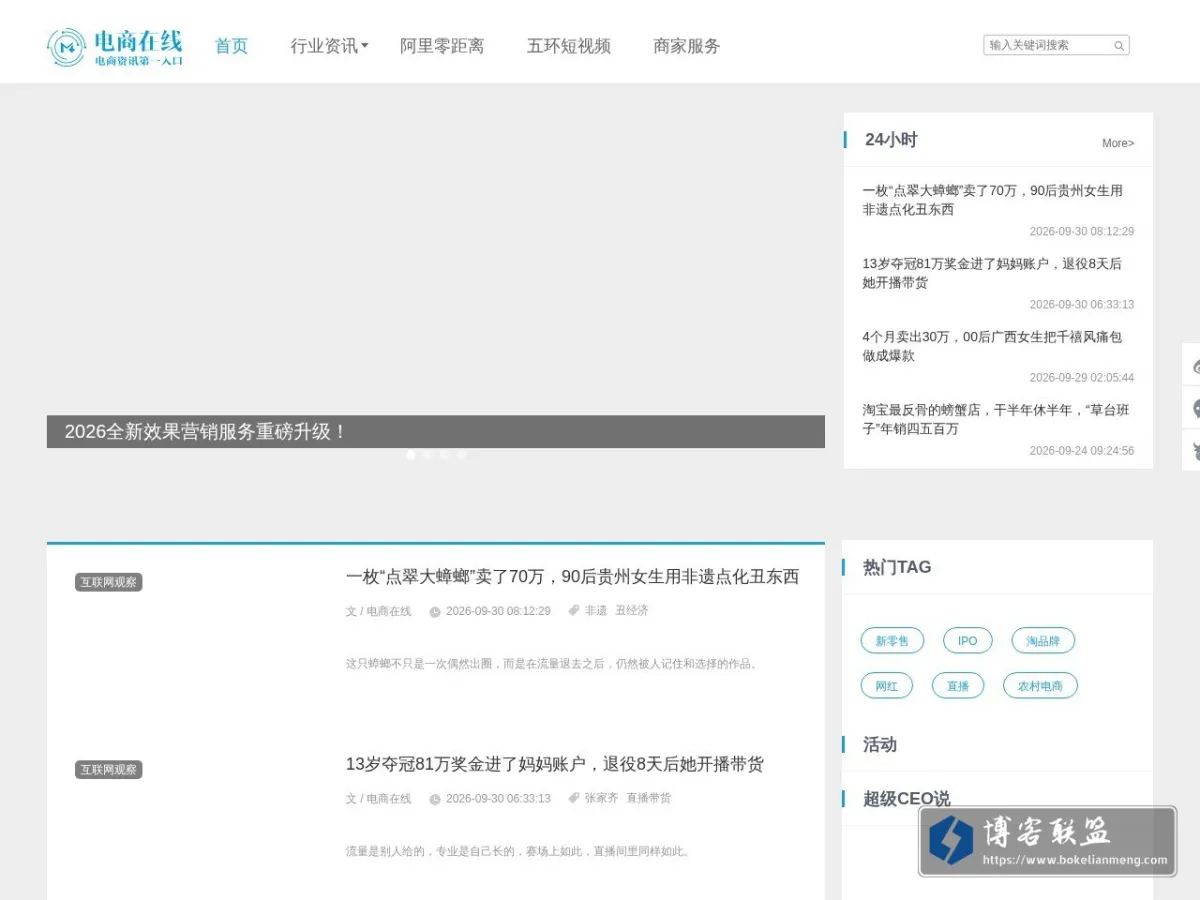Select the 农村电商 hot tag

(x=1040, y=686)
